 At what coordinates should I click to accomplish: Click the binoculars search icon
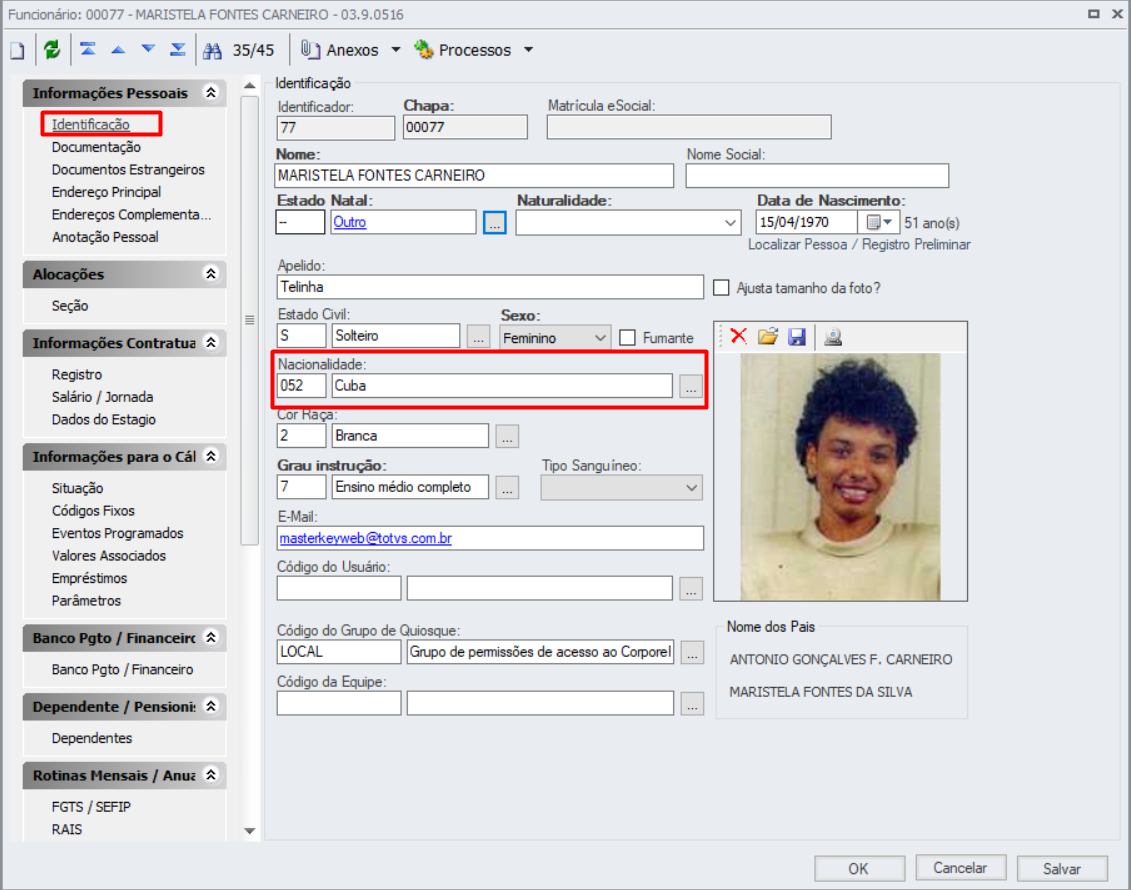tap(212, 50)
